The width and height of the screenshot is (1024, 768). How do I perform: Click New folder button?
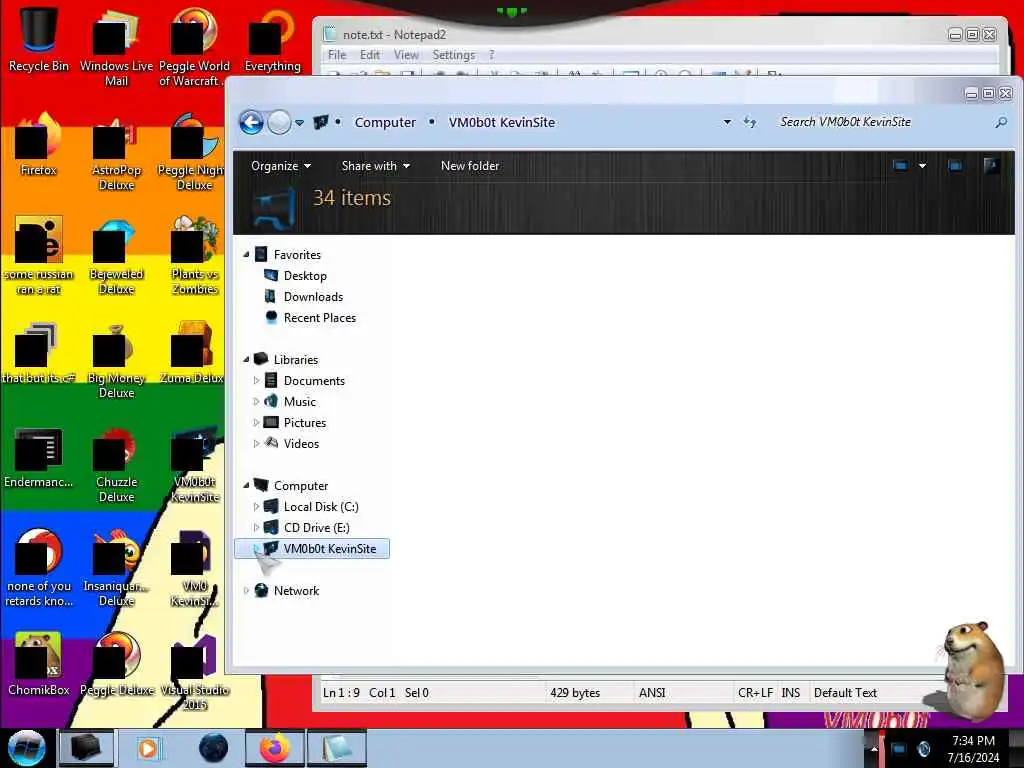pyautogui.click(x=470, y=166)
